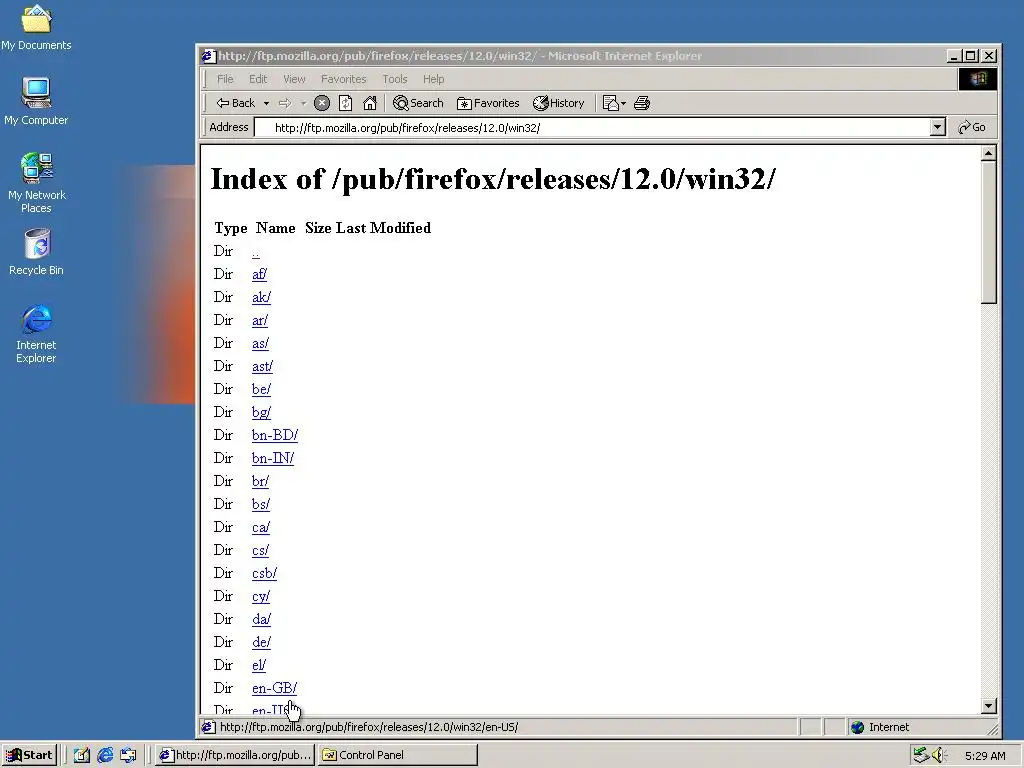The width and height of the screenshot is (1024, 768).
Task: Open the be/ directory link
Action: pyautogui.click(x=261, y=389)
